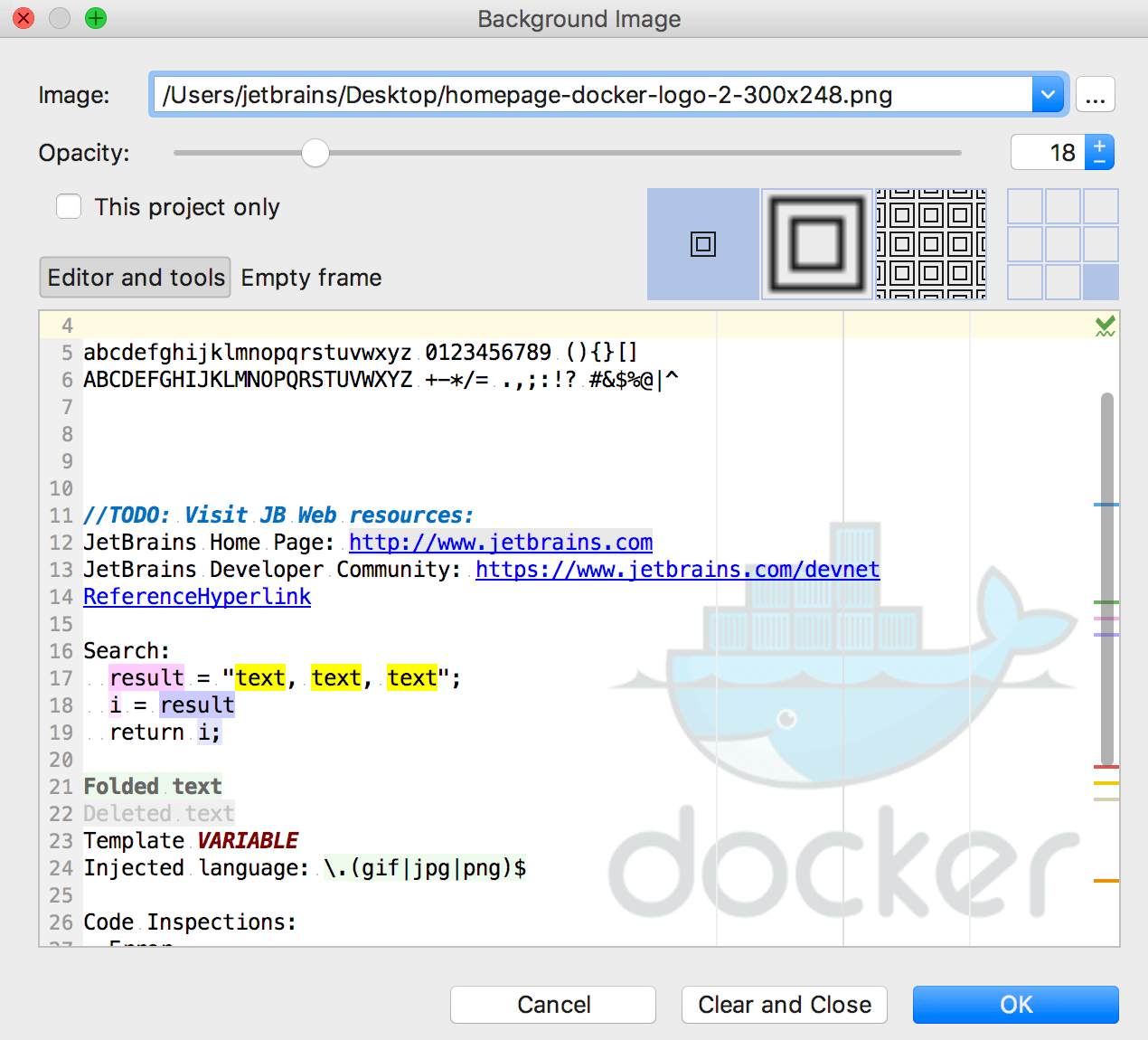This screenshot has width=1148, height=1040.
Task: Toggle the This project only checkbox
Action: pos(69,206)
